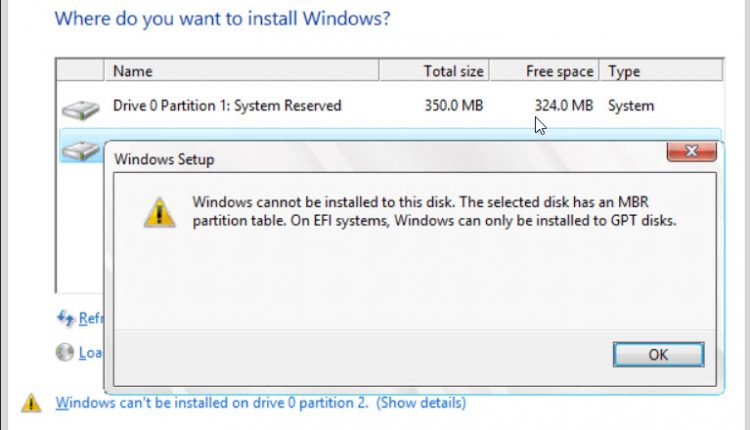Select the second partition's disk icon
Image resolution: width=750 pixels, height=430 pixels.
tap(80, 150)
